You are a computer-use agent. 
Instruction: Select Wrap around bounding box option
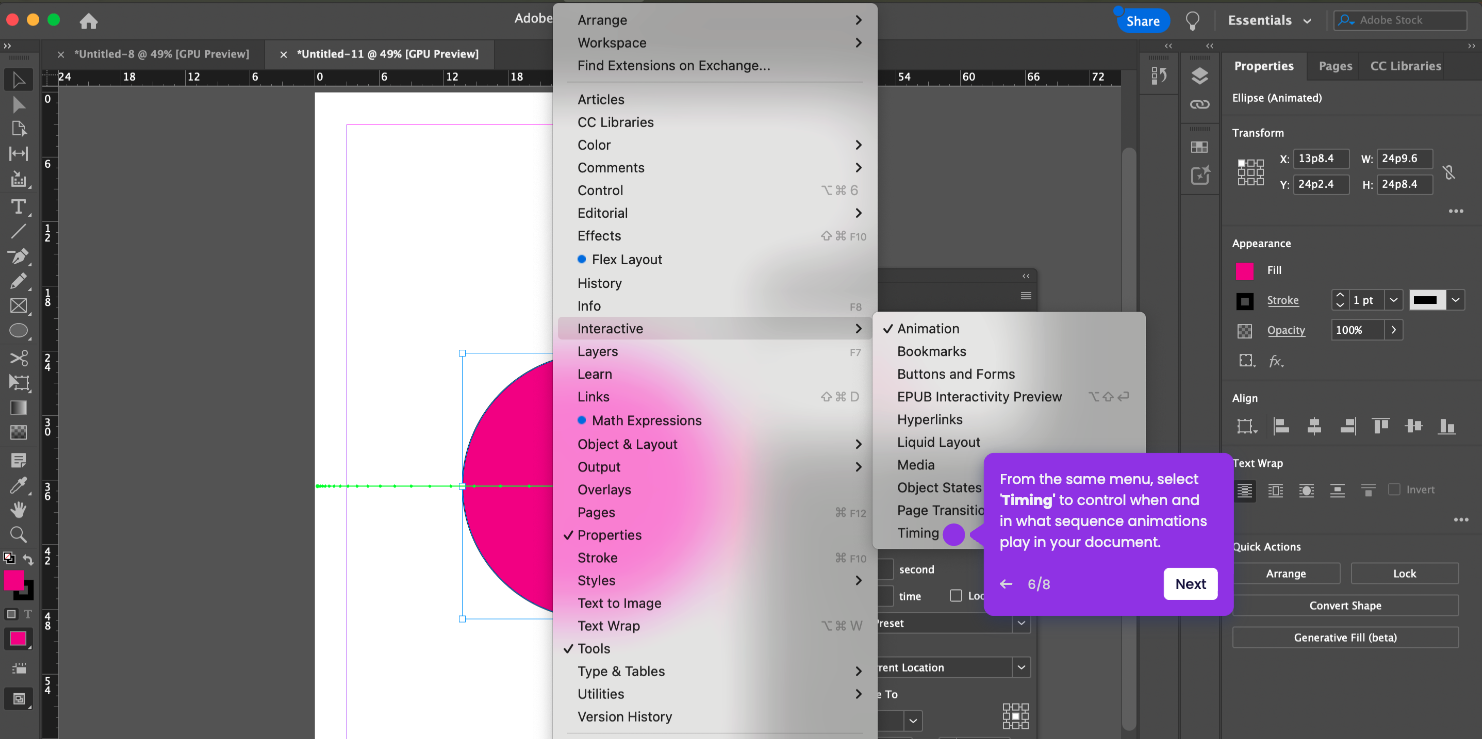(x=1275, y=490)
